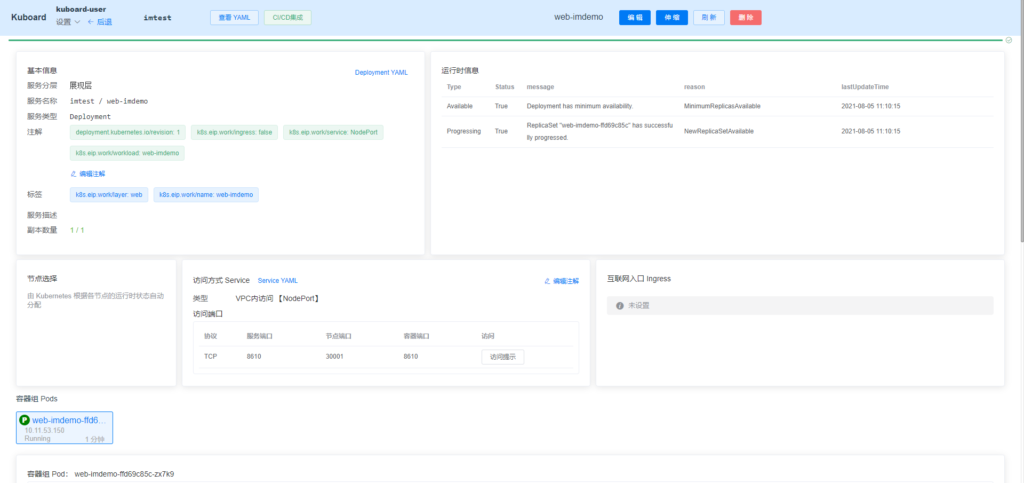The image size is (1024, 483).
Task: Click the Kuboard logo text
Action: coord(27,17)
